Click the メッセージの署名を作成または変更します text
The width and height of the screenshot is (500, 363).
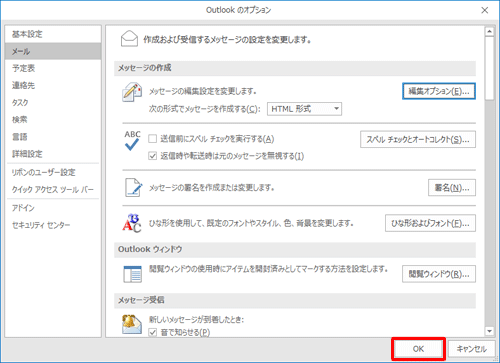click(x=212, y=188)
